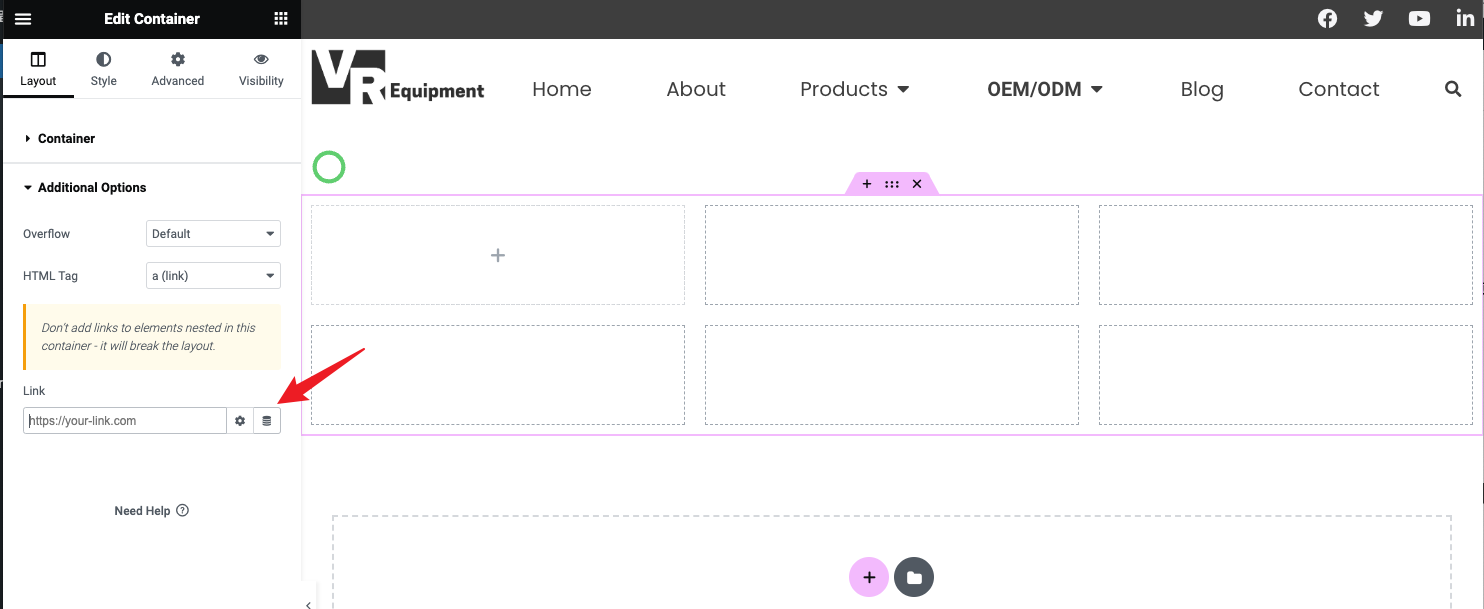Open the Visibility tab
The width and height of the screenshot is (1484, 609).
pos(261,69)
